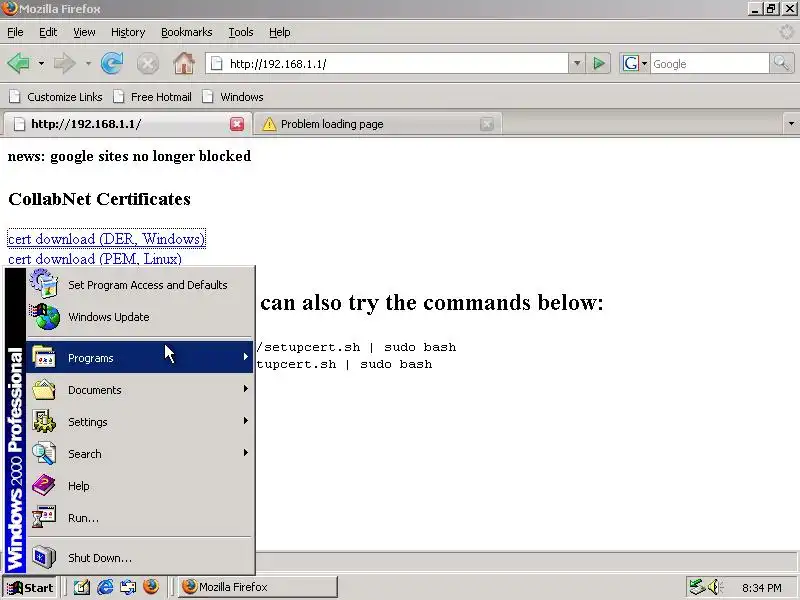This screenshot has height=600, width=800.
Task: Reload the page with the refresh icon
Action: click(x=112, y=64)
